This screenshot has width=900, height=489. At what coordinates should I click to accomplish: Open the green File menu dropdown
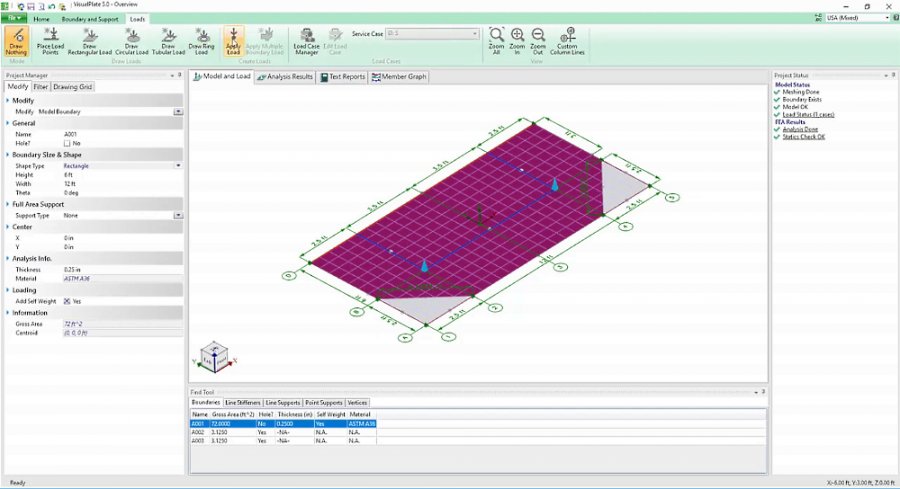14,18
